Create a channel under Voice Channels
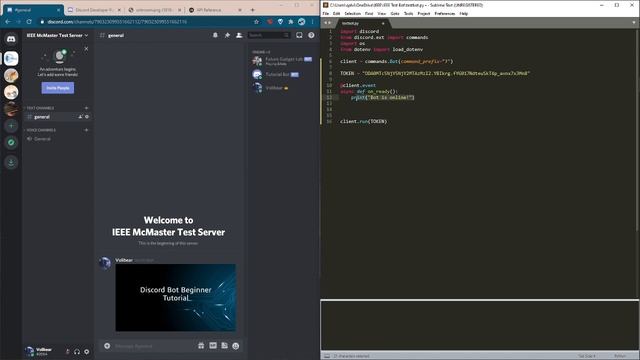Screen dimensions: 640x360 tap(86, 130)
